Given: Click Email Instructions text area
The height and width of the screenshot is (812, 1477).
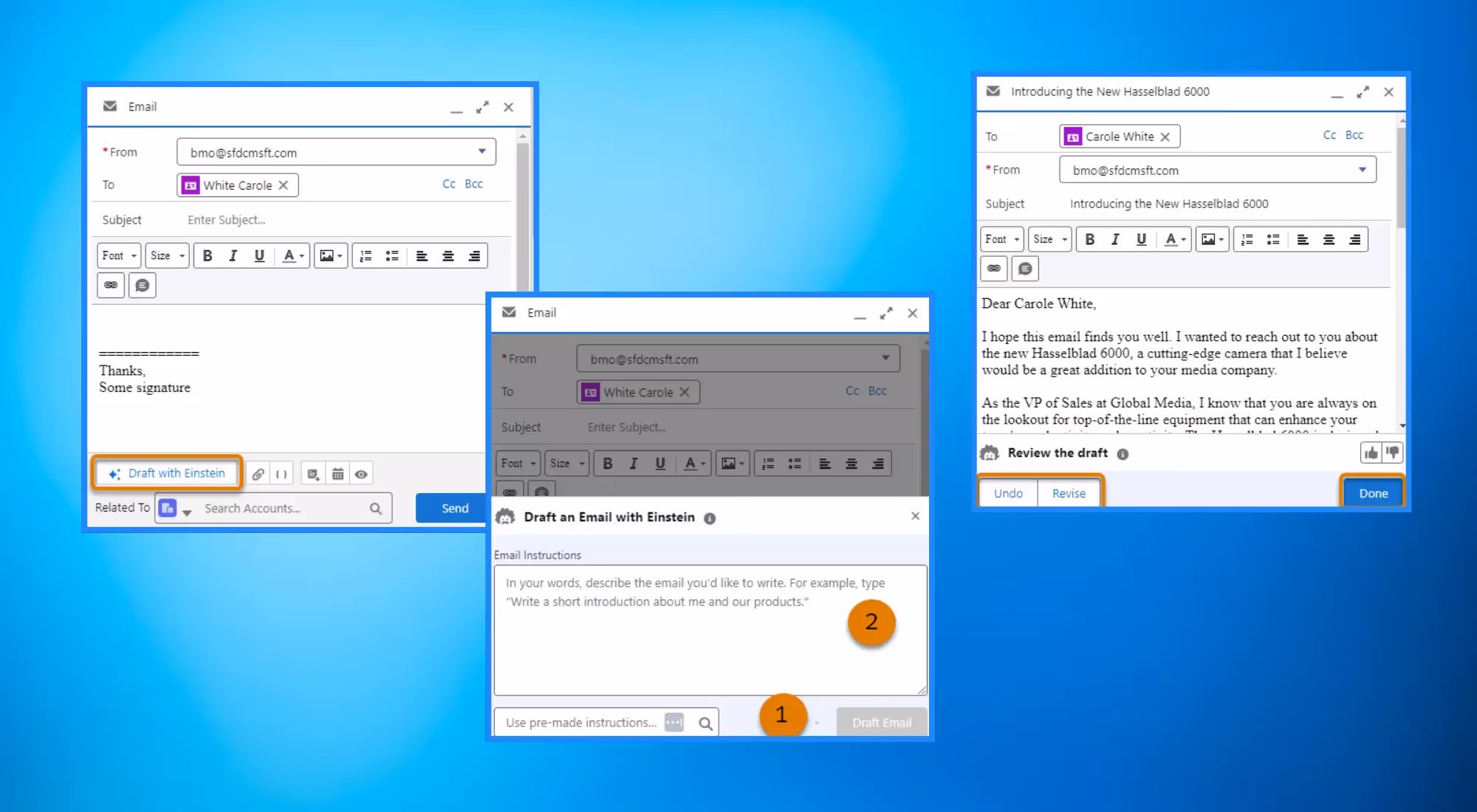Looking at the screenshot, I should click(710, 630).
